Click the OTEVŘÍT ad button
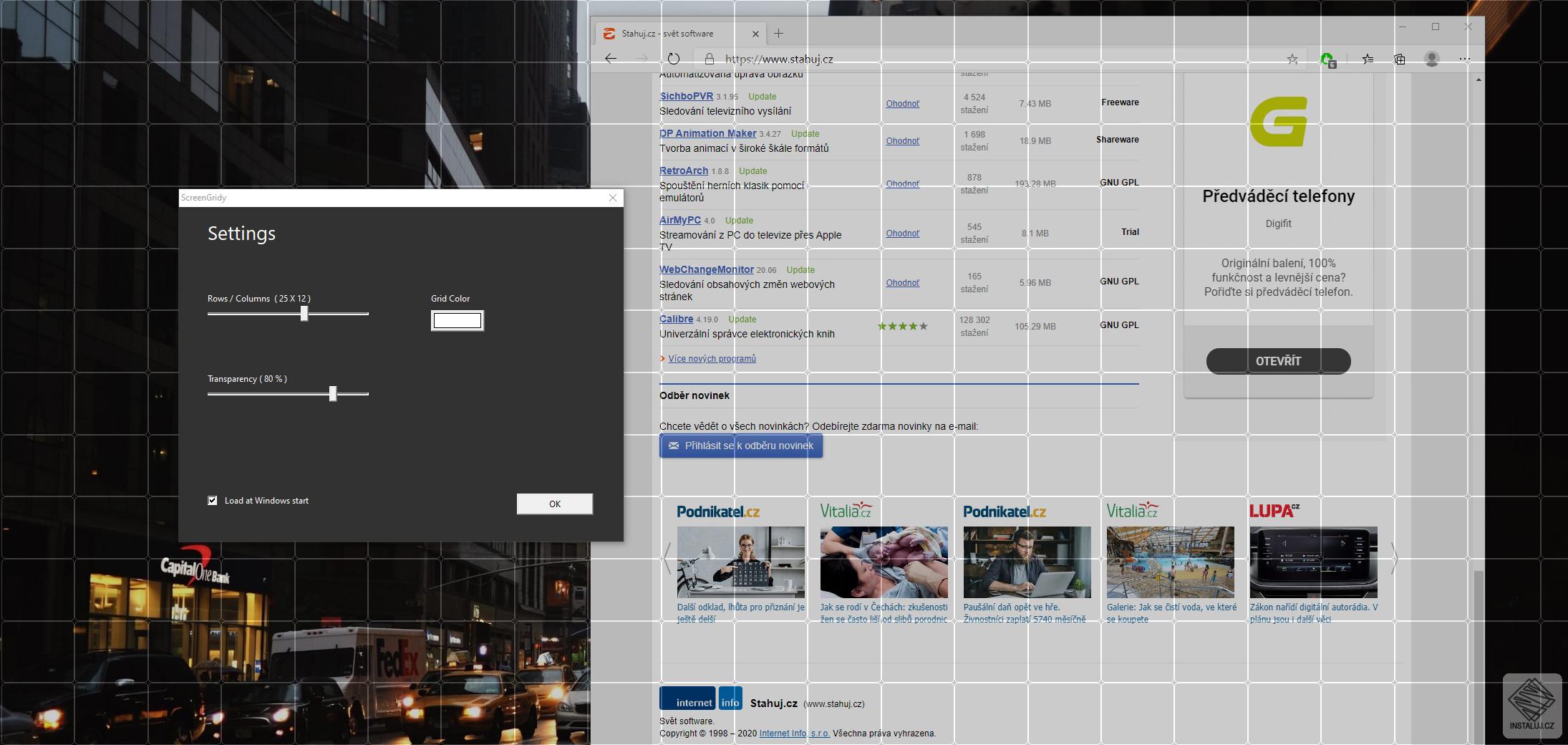This screenshot has width=1568, height=745. (x=1278, y=361)
